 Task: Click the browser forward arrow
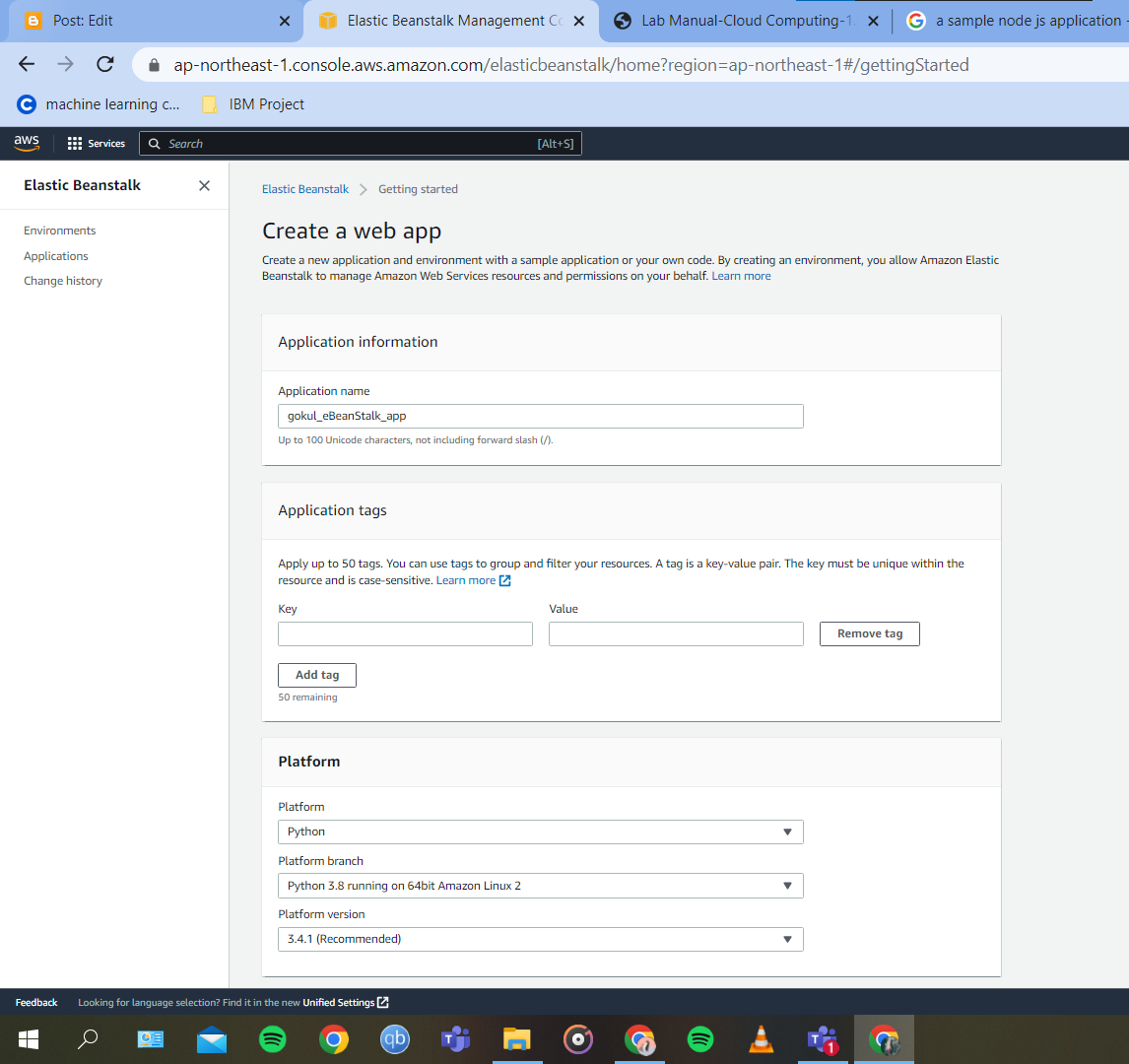click(66, 65)
